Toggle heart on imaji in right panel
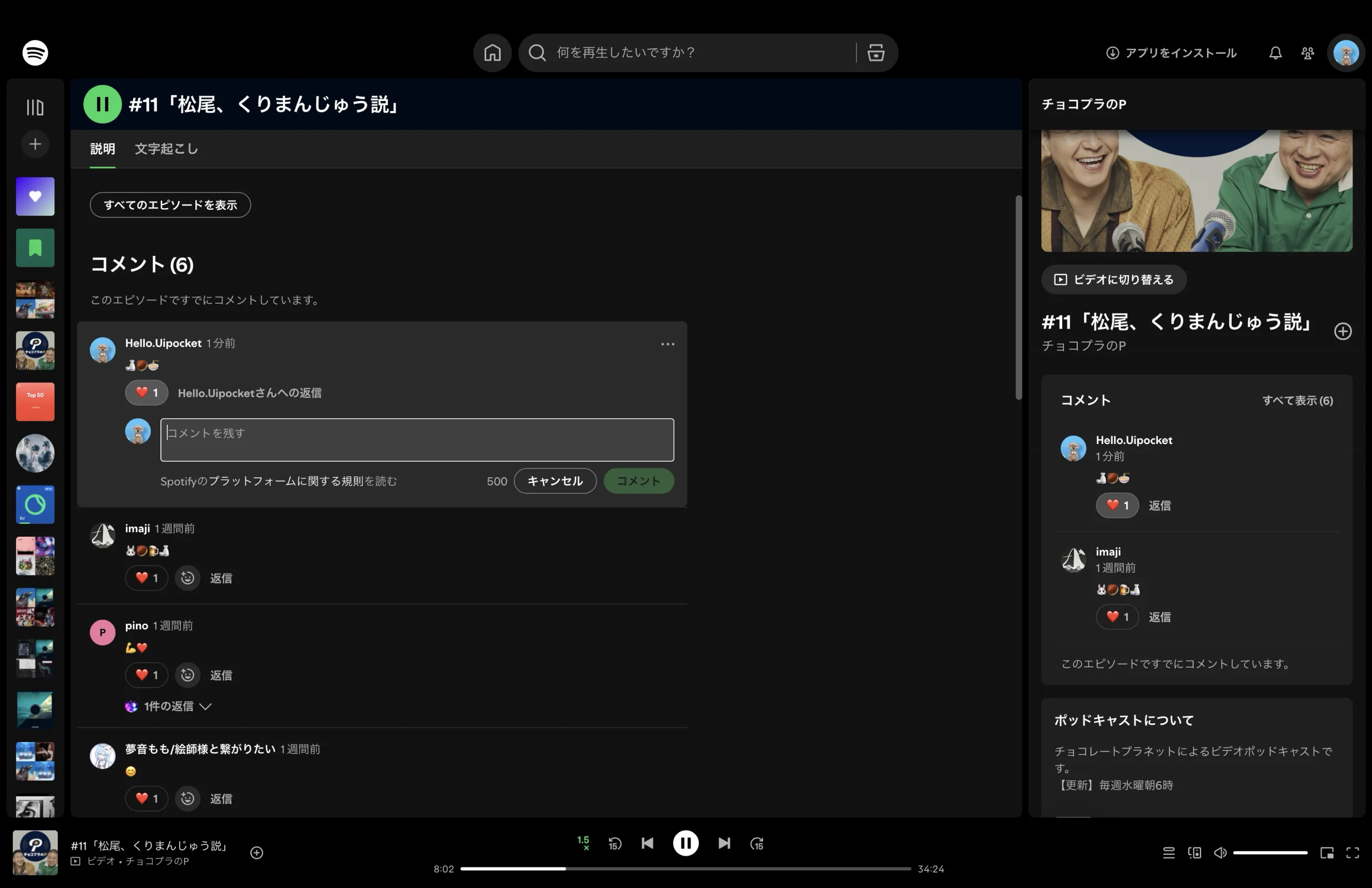Screen dimensions: 1372x888 coord(1117,617)
